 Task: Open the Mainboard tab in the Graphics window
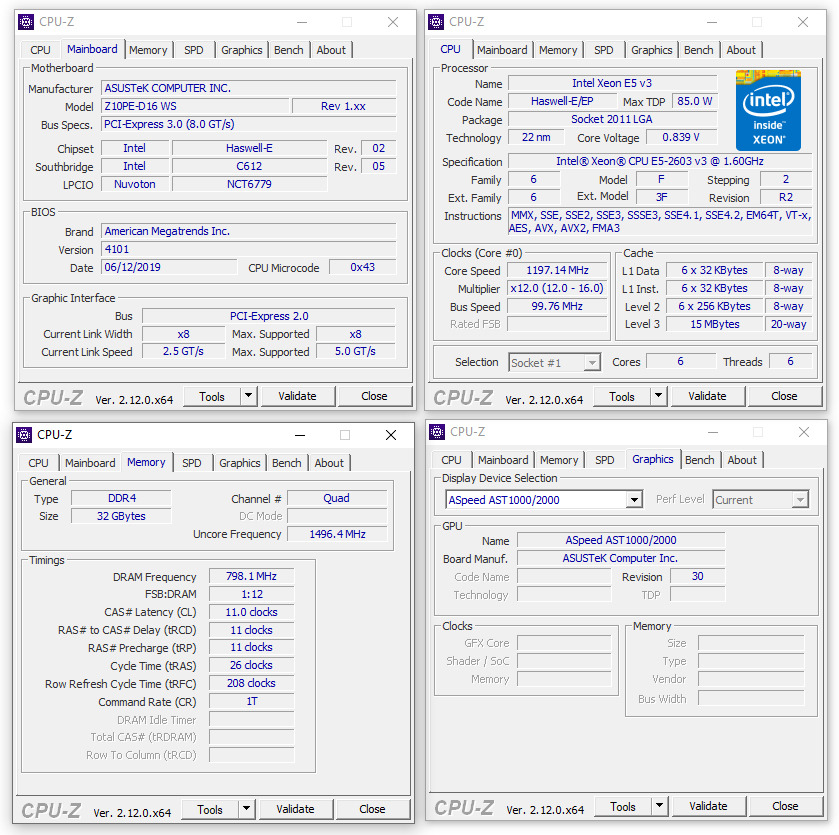click(503, 460)
